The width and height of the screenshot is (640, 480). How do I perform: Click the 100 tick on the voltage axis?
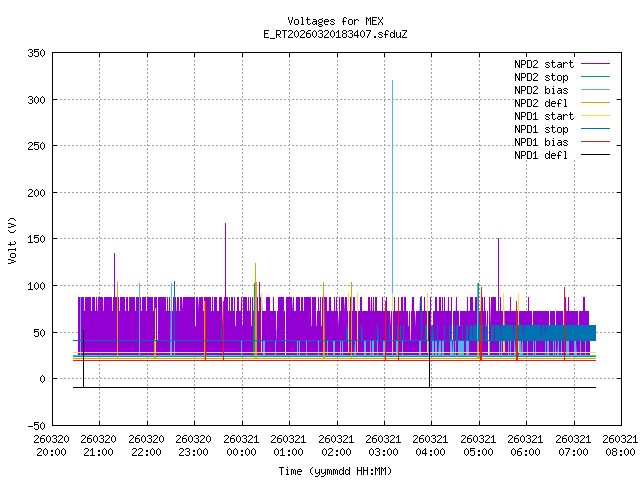(x=35, y=286)
